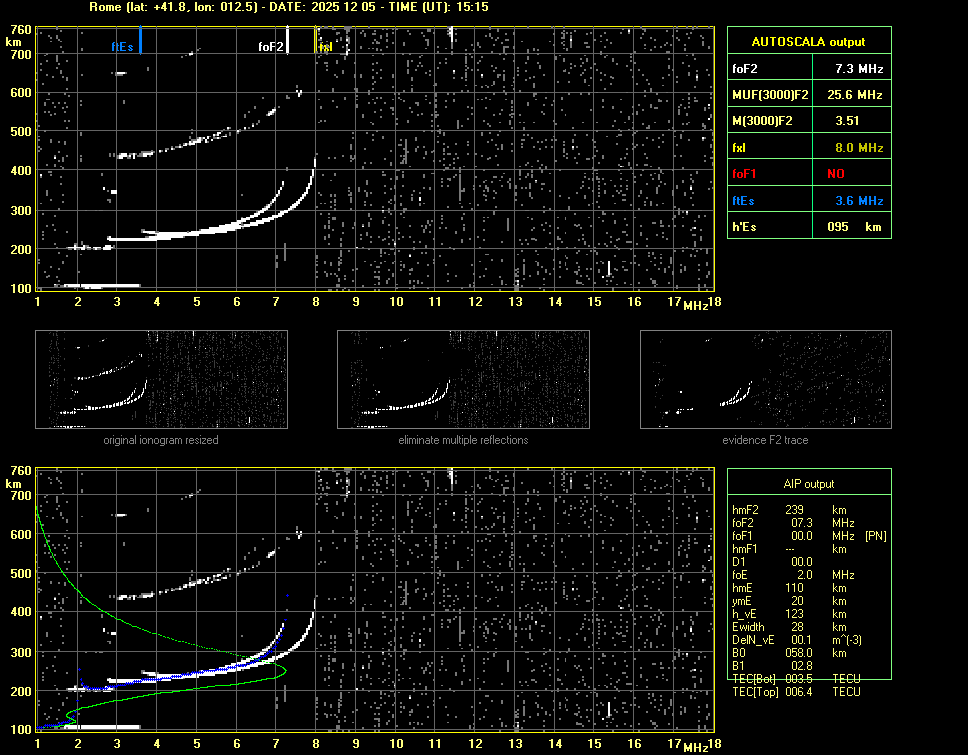
Task: Click the AIP output header
Action: pyautogui.click(x=808, y=484)
